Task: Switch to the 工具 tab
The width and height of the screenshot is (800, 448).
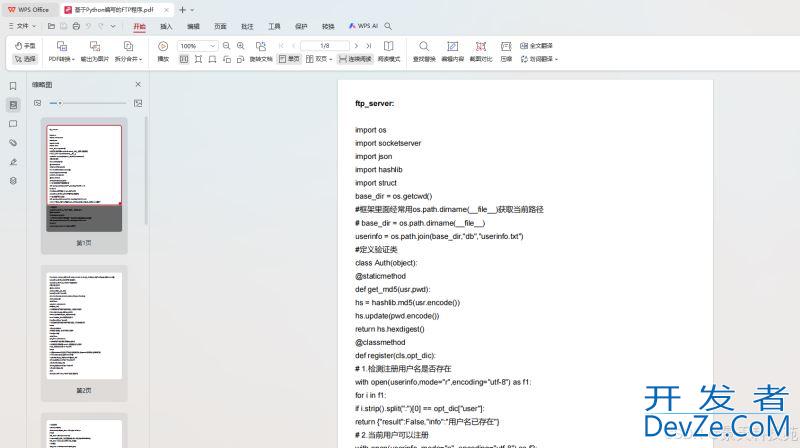Action: coord(274,26)
